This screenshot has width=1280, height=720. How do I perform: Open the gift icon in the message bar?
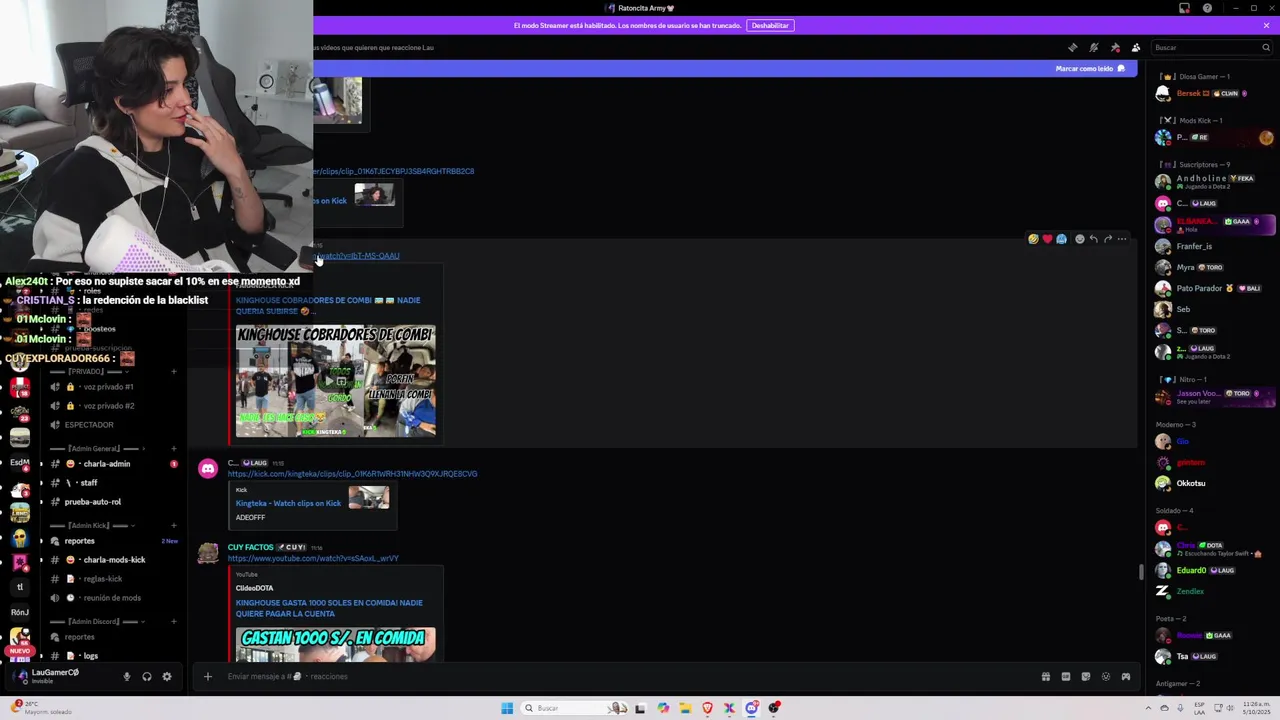(x=1046, y=676)
